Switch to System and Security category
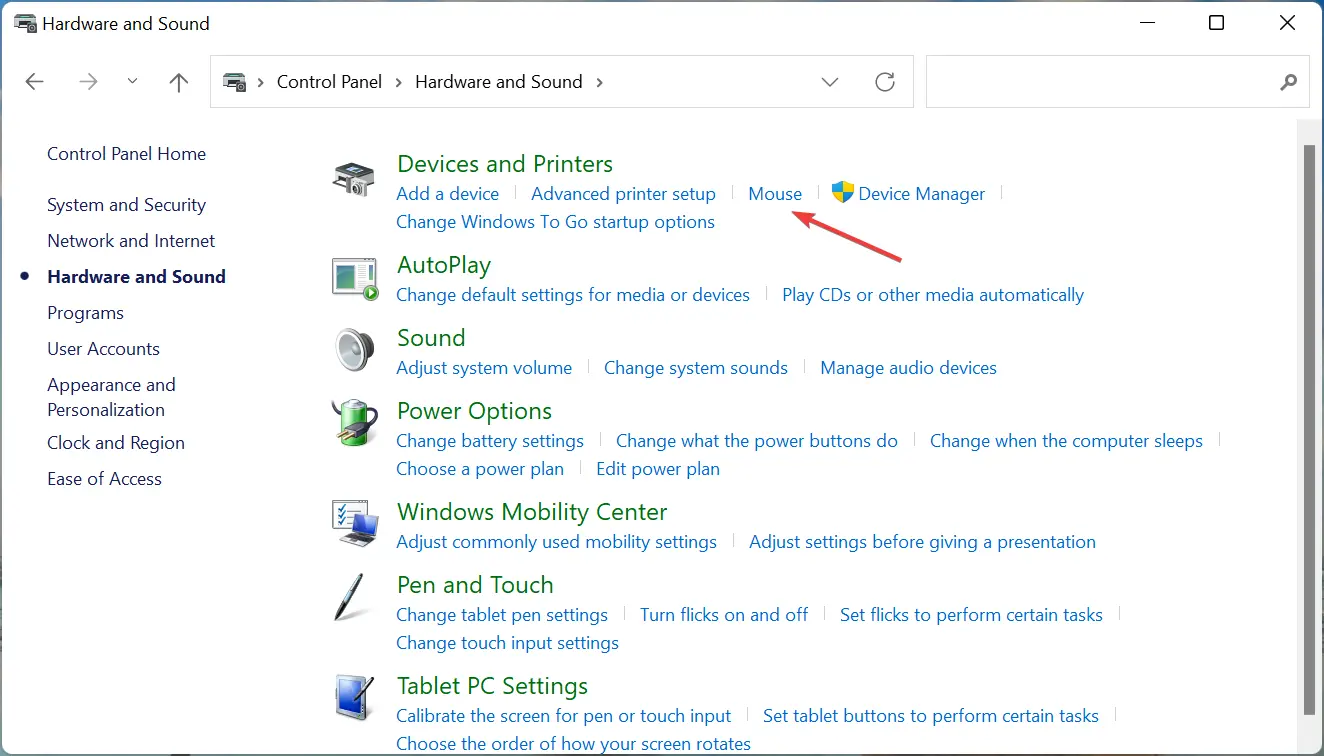1324x756 pixels. click(126, 205)
